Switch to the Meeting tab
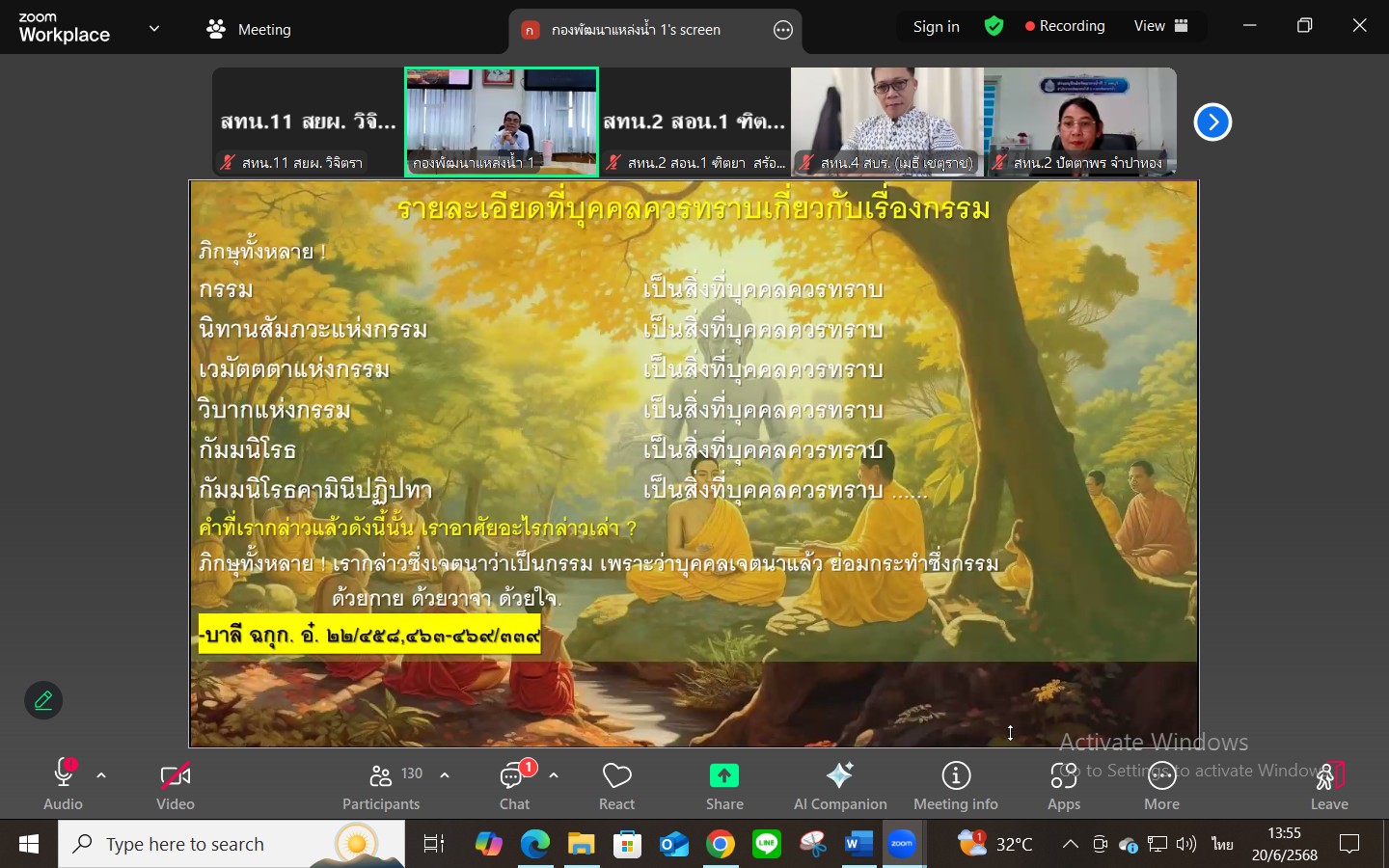 point(249,30)
